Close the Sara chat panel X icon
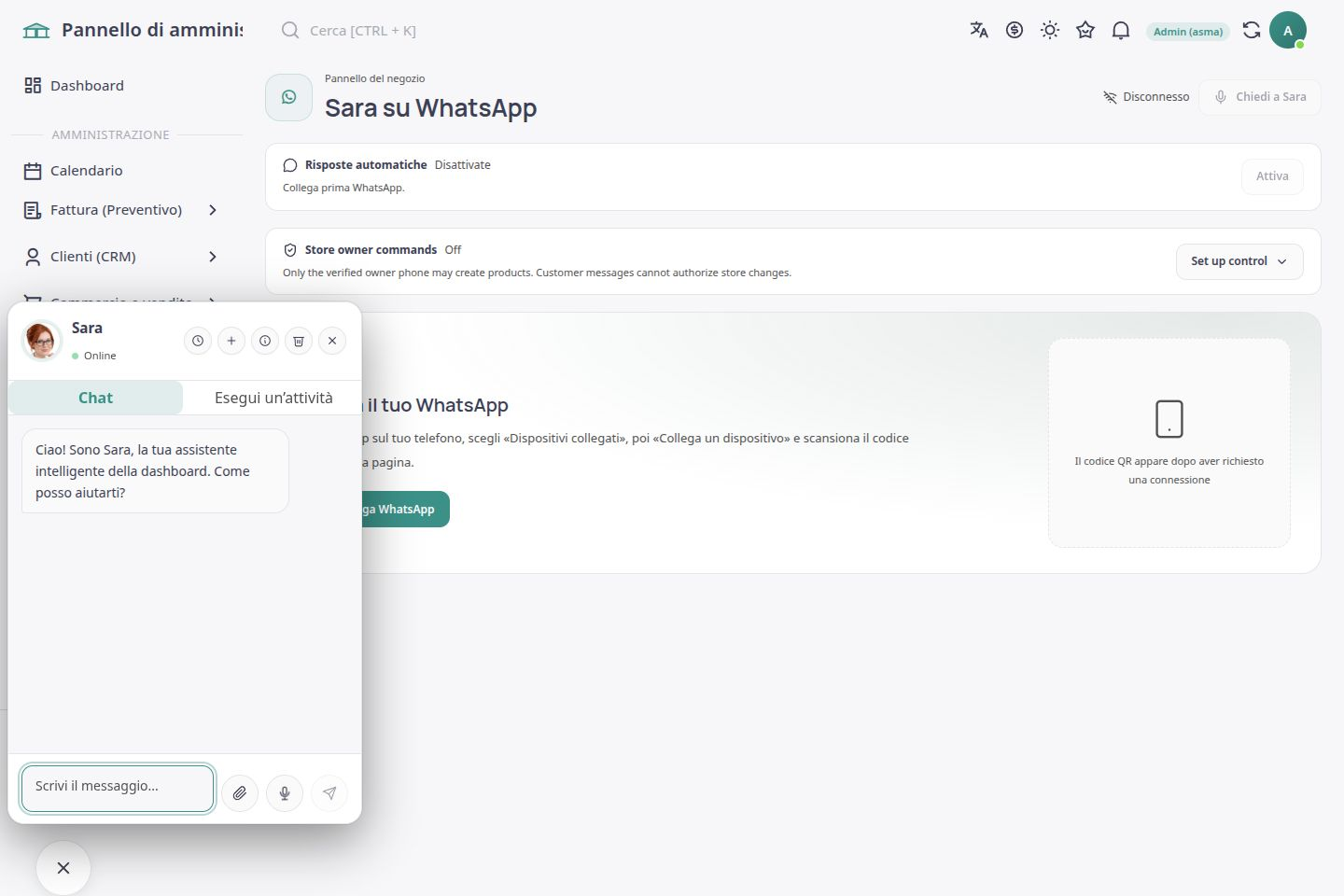 (332, 341)
